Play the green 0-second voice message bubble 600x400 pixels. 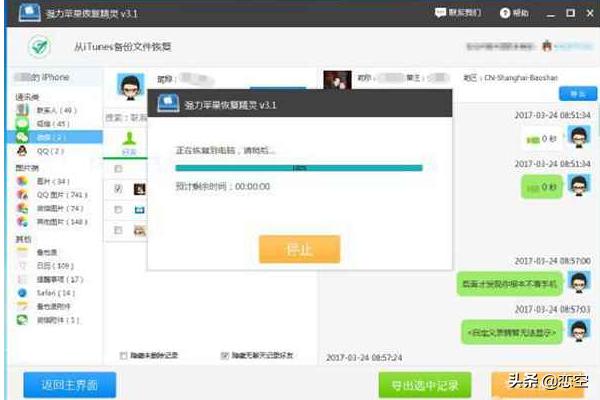[542, 187]
